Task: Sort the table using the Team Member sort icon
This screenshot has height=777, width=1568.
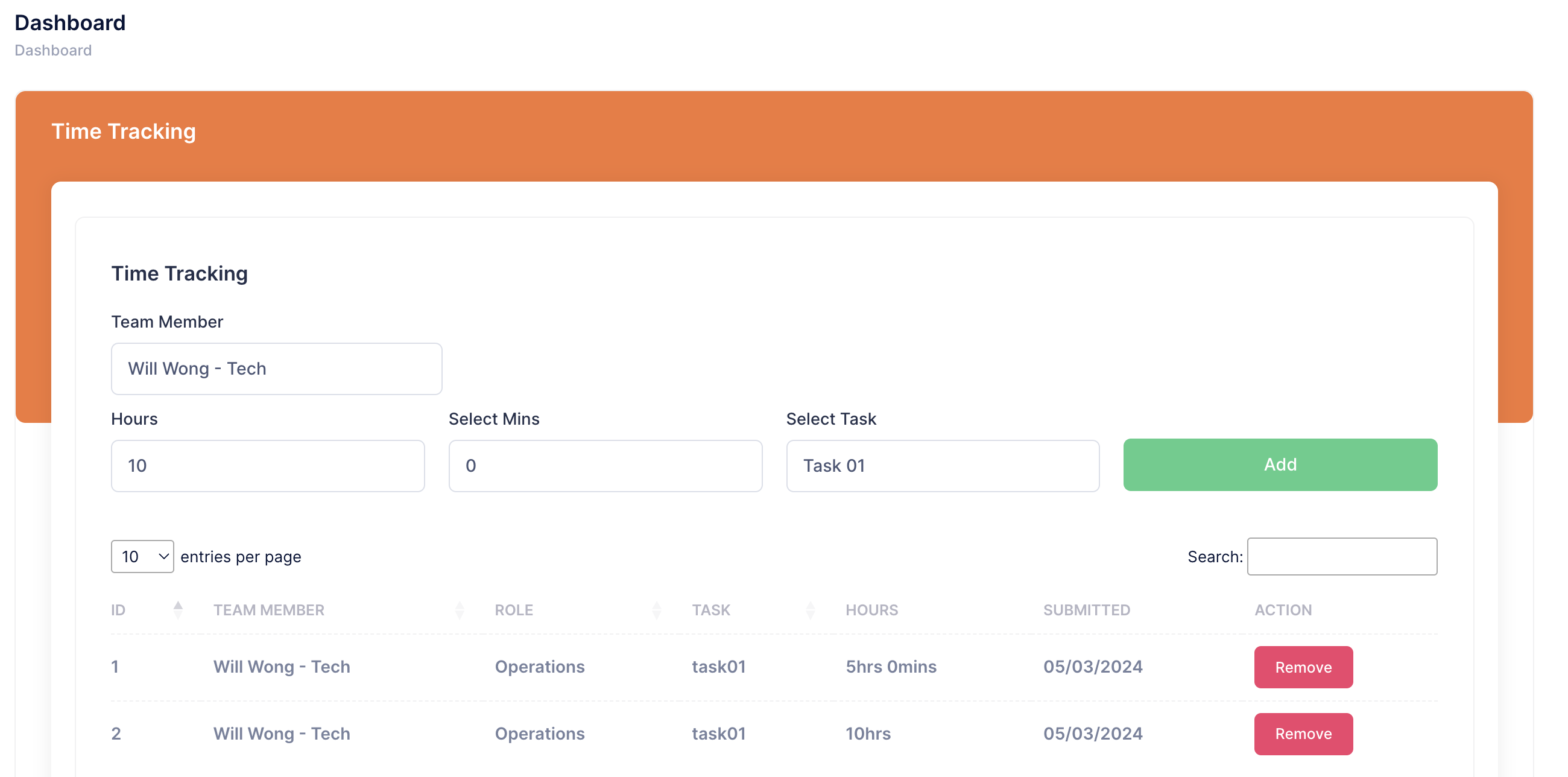Action: pyautogui.click(x=460, y=609)
